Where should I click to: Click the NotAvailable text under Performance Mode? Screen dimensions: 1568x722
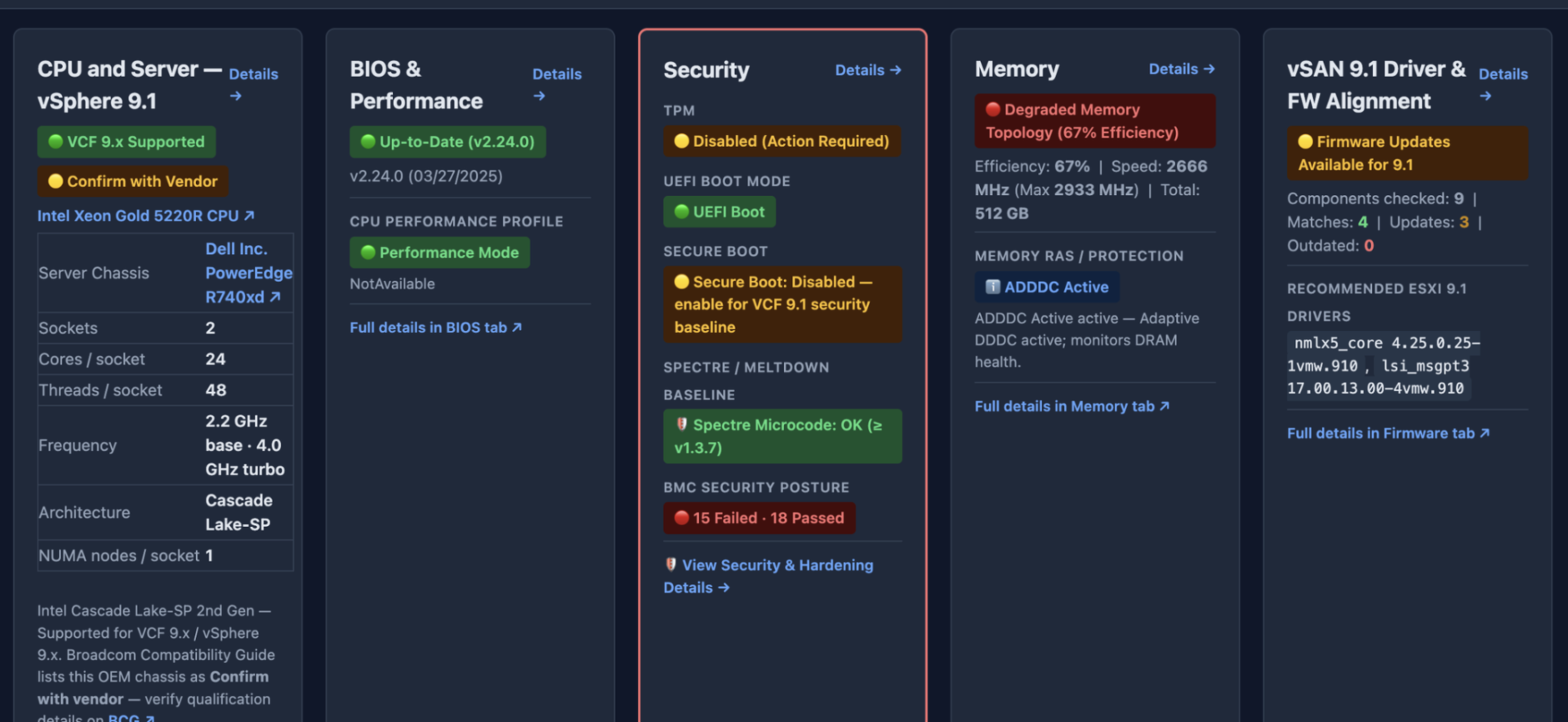(x=392, y=283)
